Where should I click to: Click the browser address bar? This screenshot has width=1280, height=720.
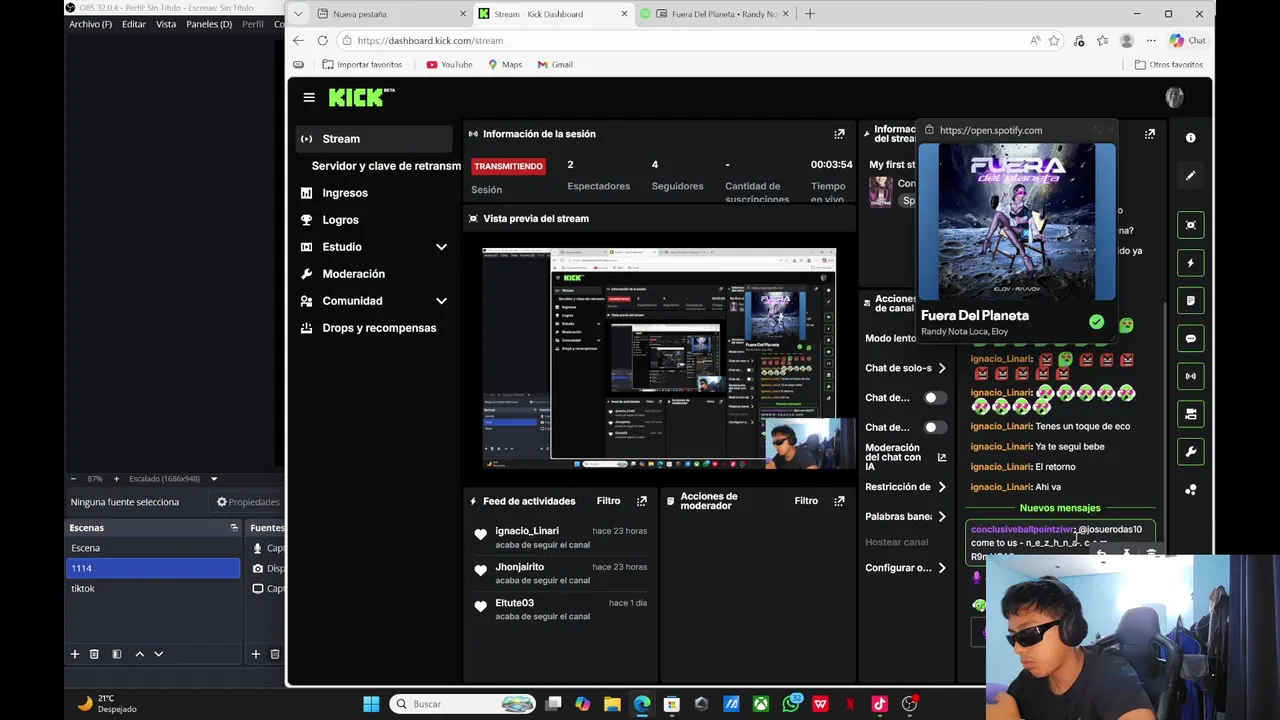click(680, 40)
